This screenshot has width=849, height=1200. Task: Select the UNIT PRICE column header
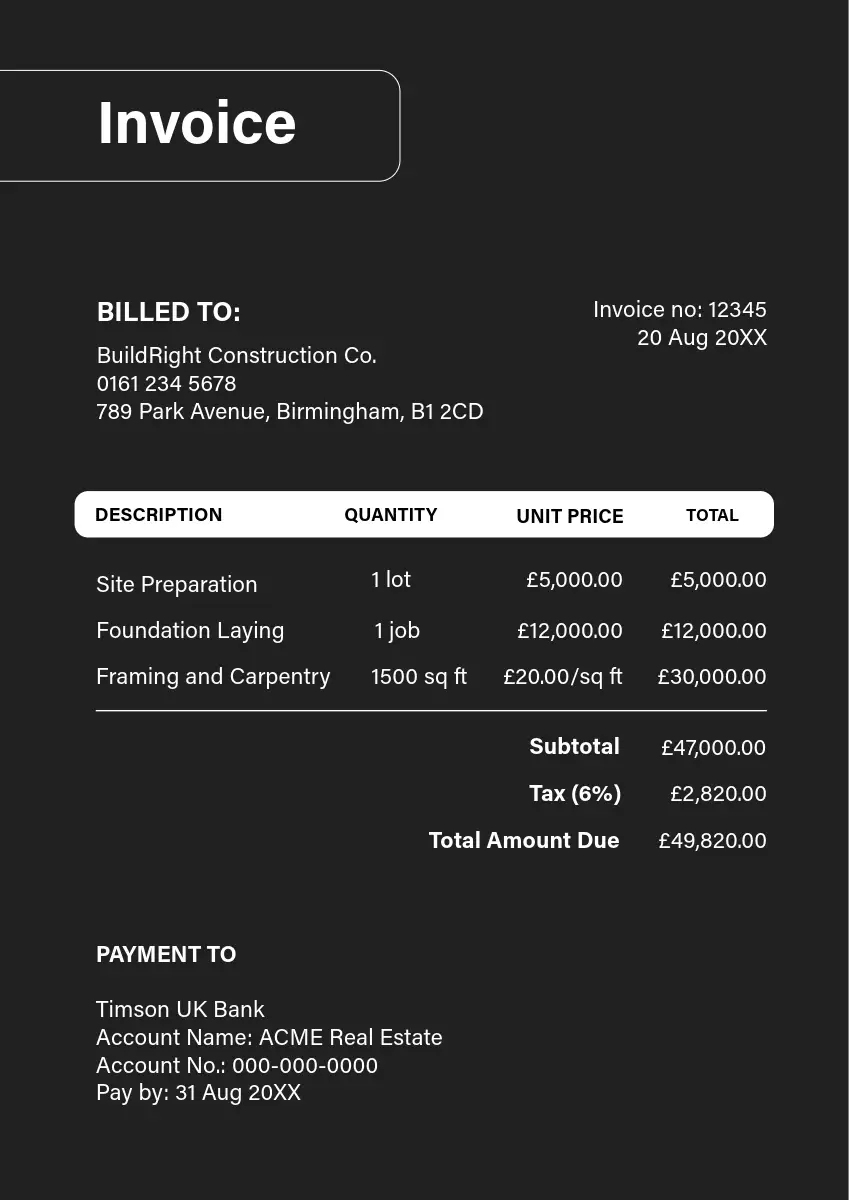(569, 516)
